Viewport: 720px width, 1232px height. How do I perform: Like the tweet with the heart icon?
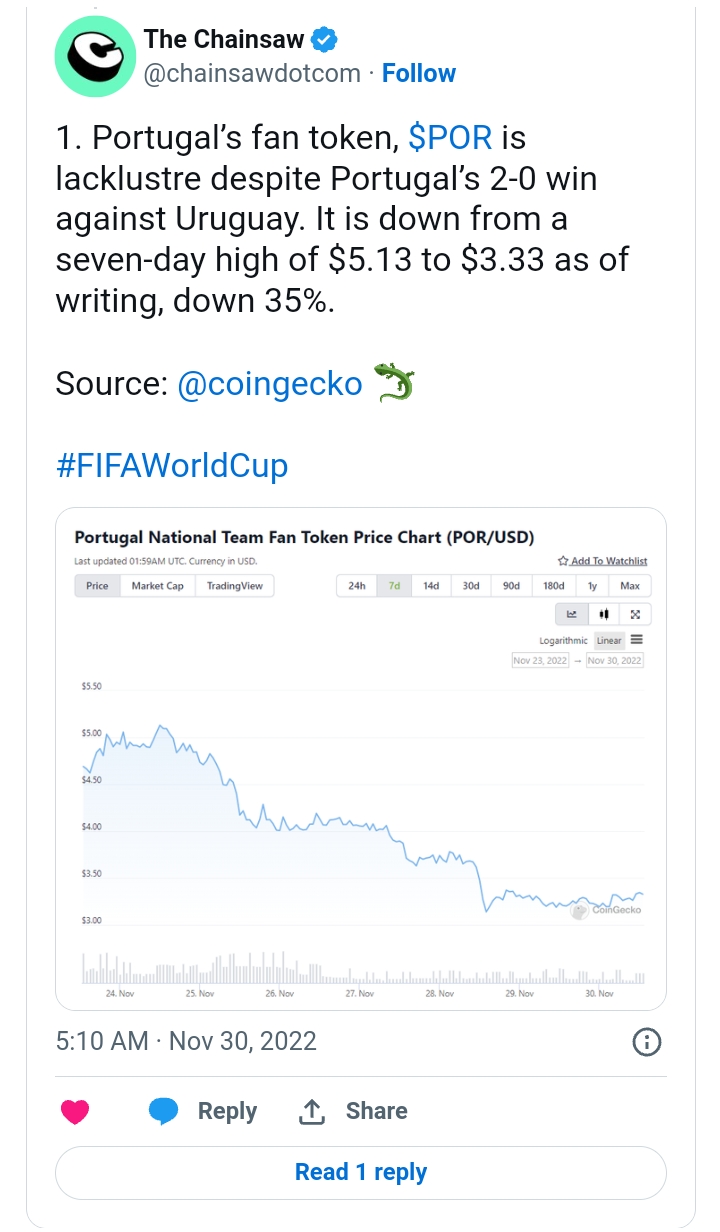75,1111
